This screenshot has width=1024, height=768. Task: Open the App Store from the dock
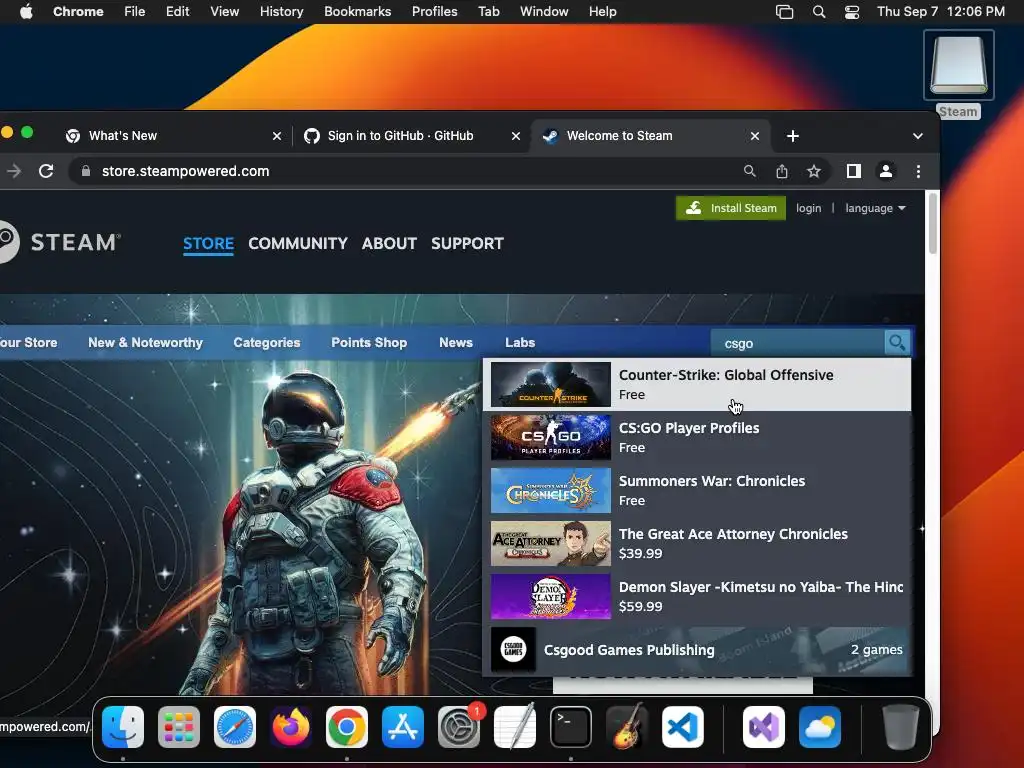(403, 727)
